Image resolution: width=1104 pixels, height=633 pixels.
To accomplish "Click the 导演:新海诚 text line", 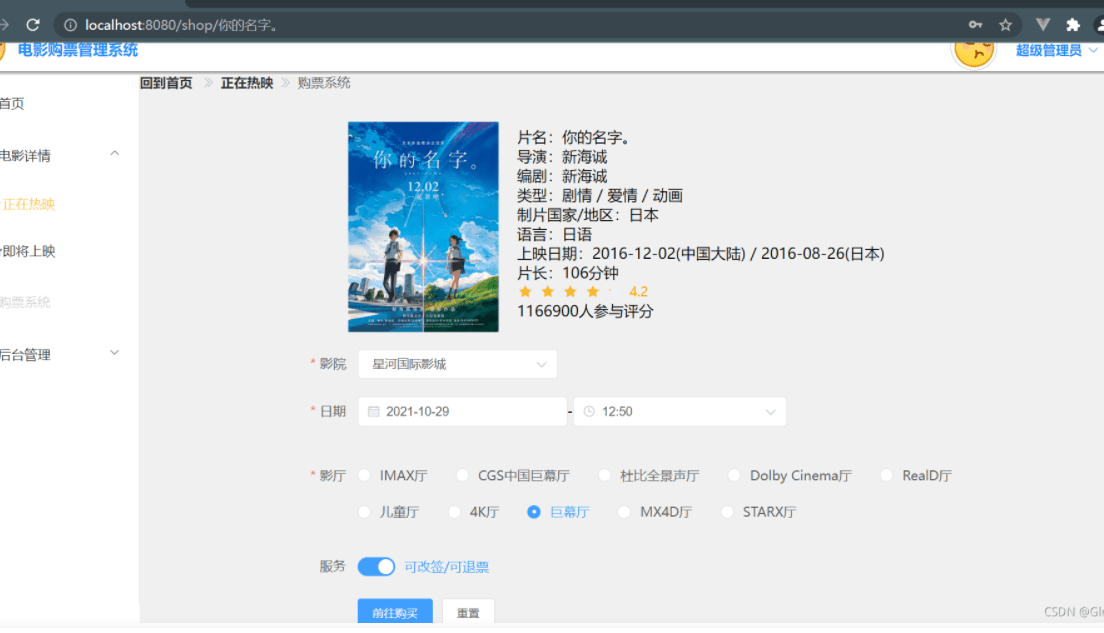I will [563, 157].
